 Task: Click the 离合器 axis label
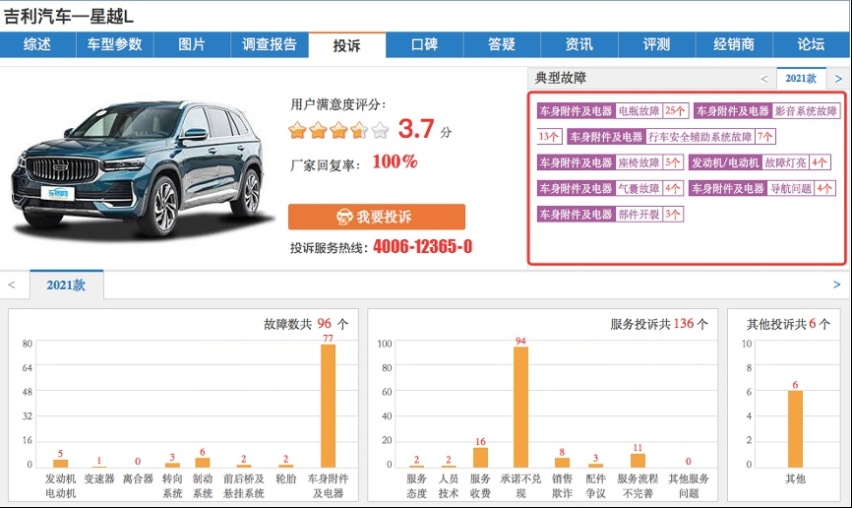pos(138,479)
